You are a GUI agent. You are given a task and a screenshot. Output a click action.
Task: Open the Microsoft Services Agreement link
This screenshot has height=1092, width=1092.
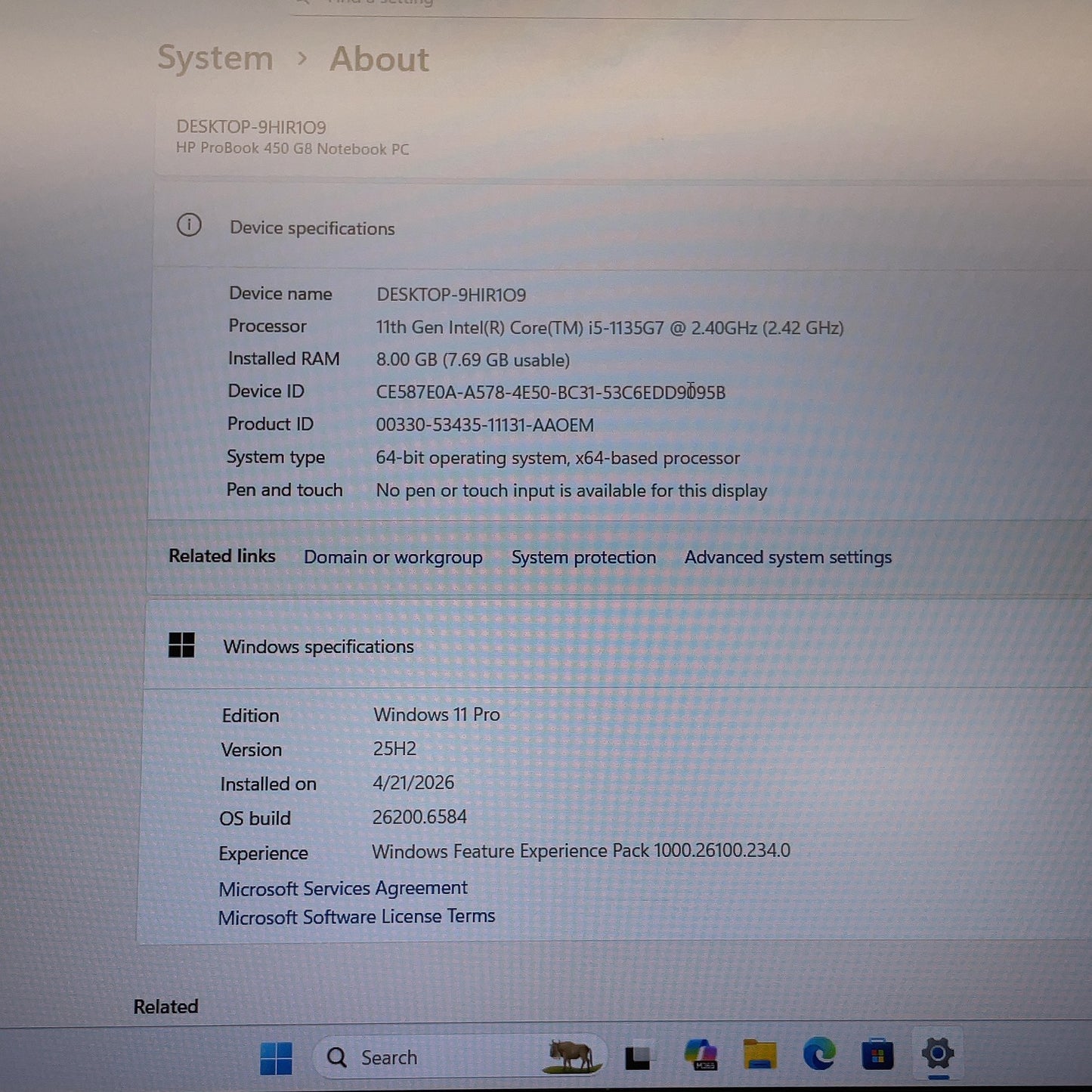(x=343, y=888)
